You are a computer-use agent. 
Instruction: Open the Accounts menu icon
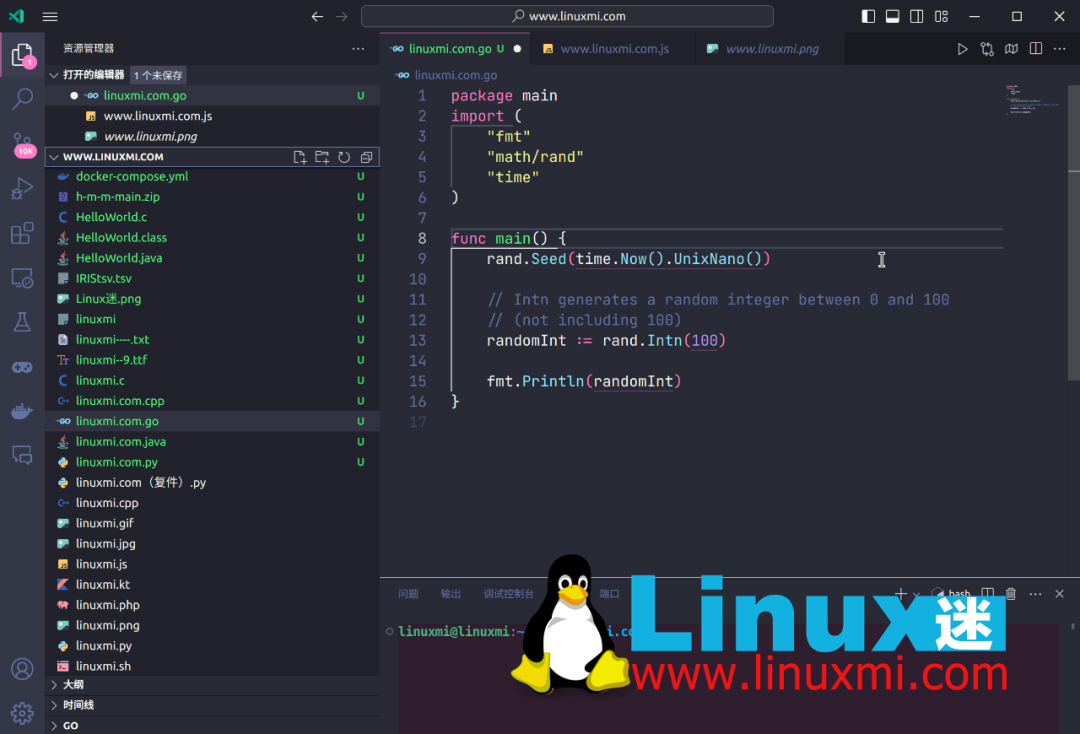click(x=22, y=669)
